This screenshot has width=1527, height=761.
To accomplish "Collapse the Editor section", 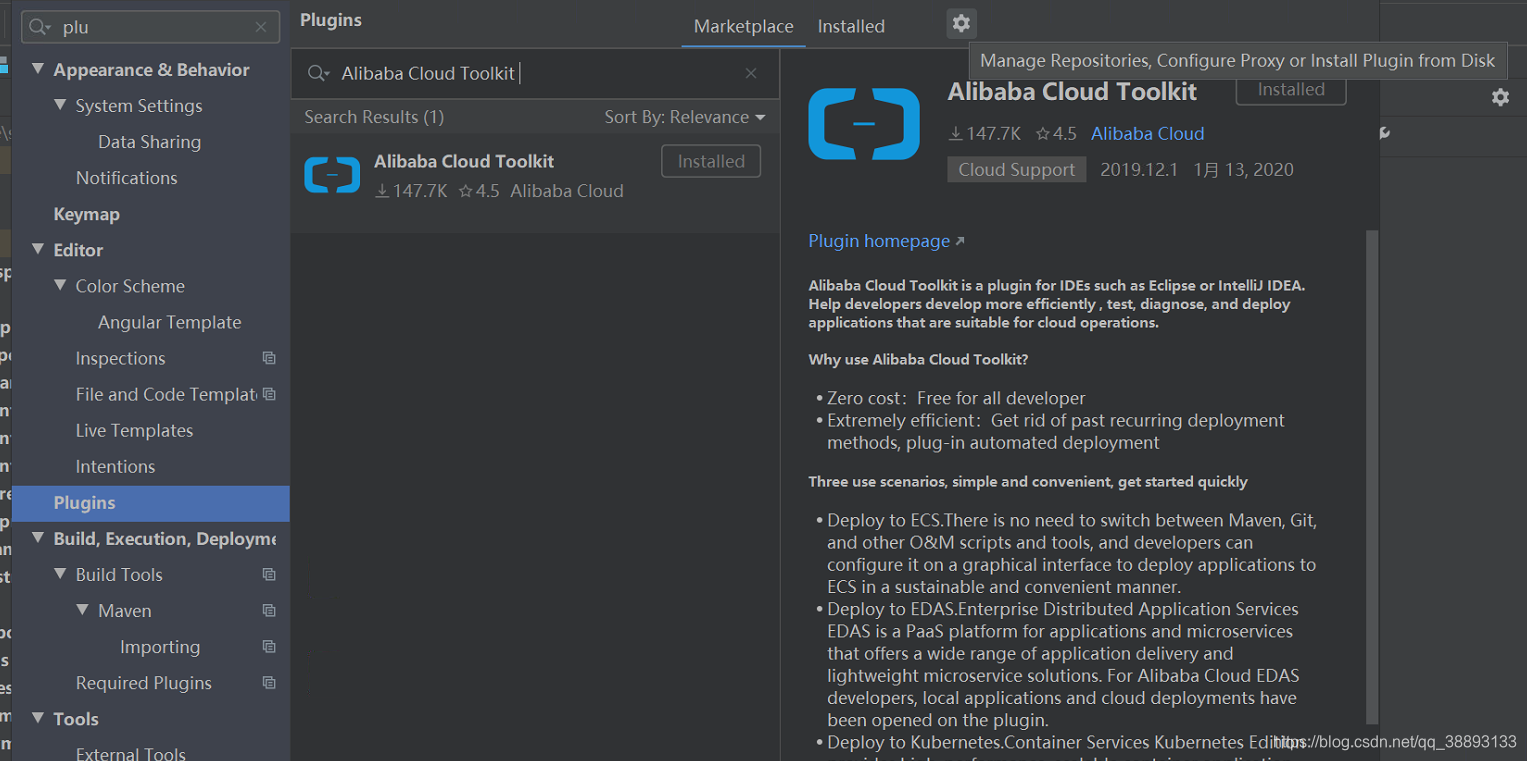I will (38, 249).
